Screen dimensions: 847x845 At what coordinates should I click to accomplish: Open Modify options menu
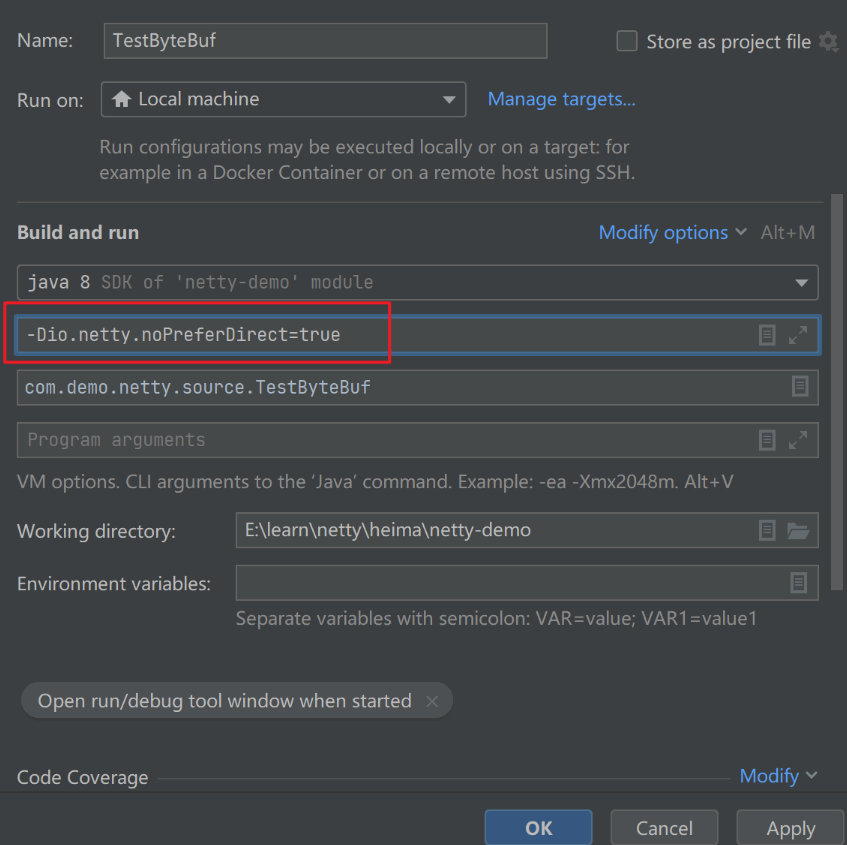coord(672,232)
